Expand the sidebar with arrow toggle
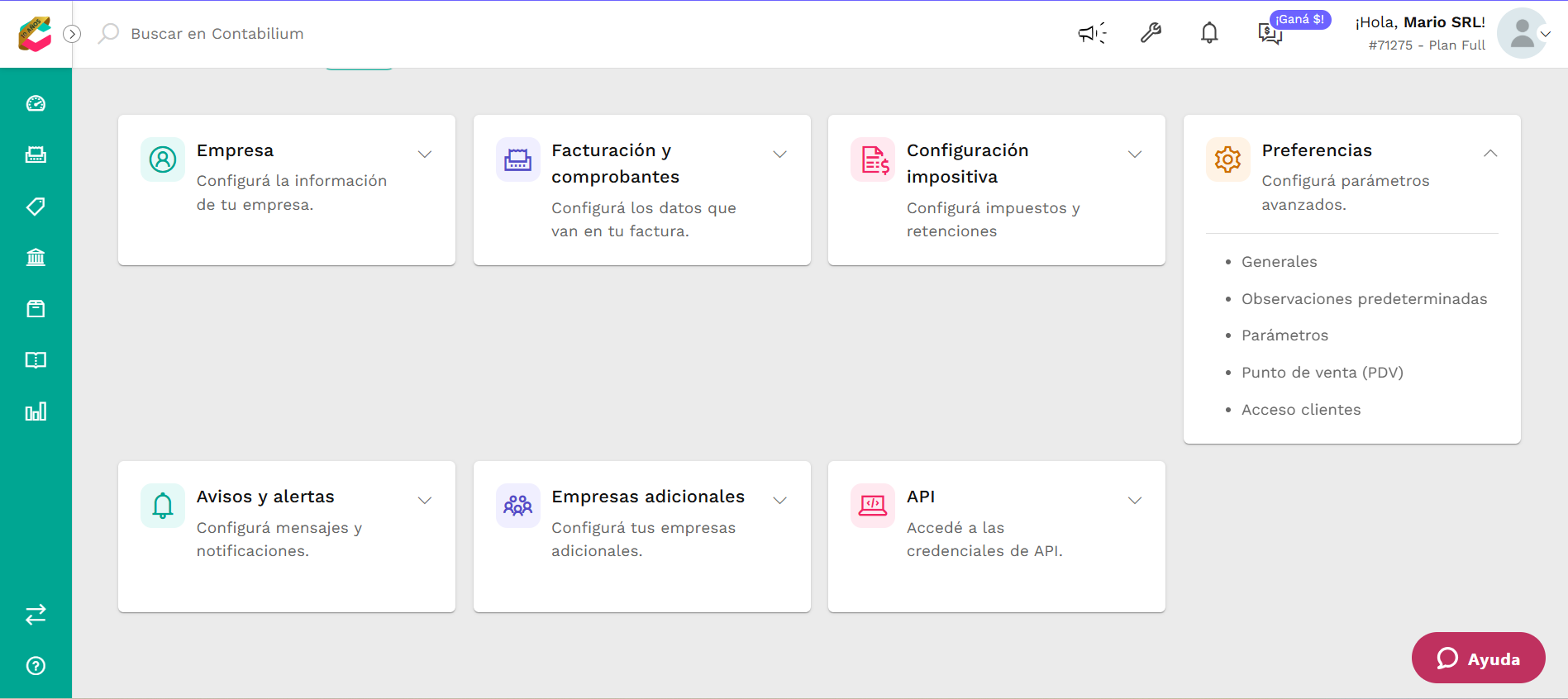This screenshot has height=699, width=1568. pos(72,34)
